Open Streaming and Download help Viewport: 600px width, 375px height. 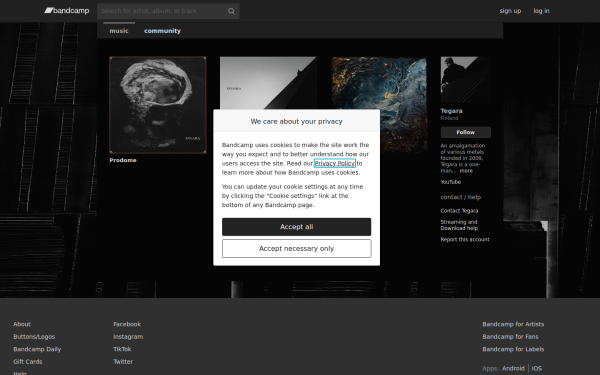click(x=459, y=225)
